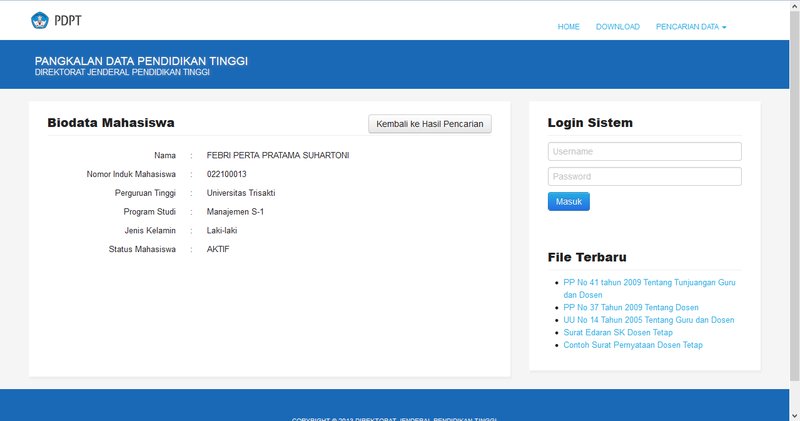The width and height of the screenshot is (800, 421).
Task: Click the PDPT logo icon
Action: [x=40, y=20]
